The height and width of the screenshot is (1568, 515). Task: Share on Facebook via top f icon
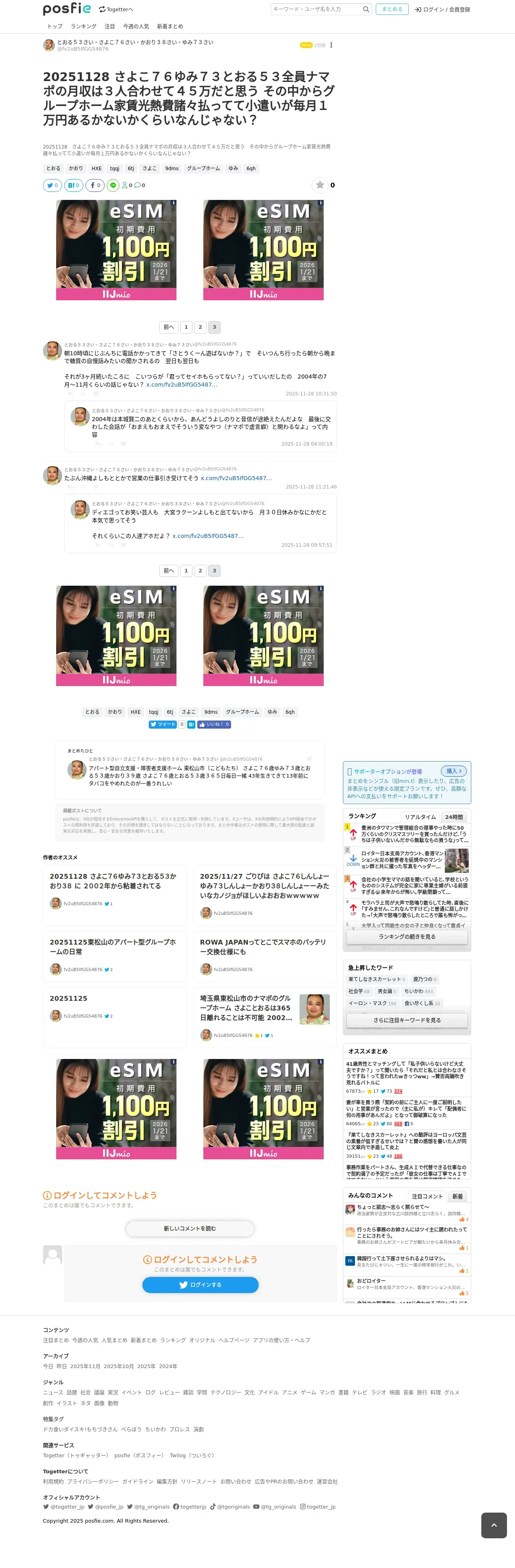[x=95, y=185]
